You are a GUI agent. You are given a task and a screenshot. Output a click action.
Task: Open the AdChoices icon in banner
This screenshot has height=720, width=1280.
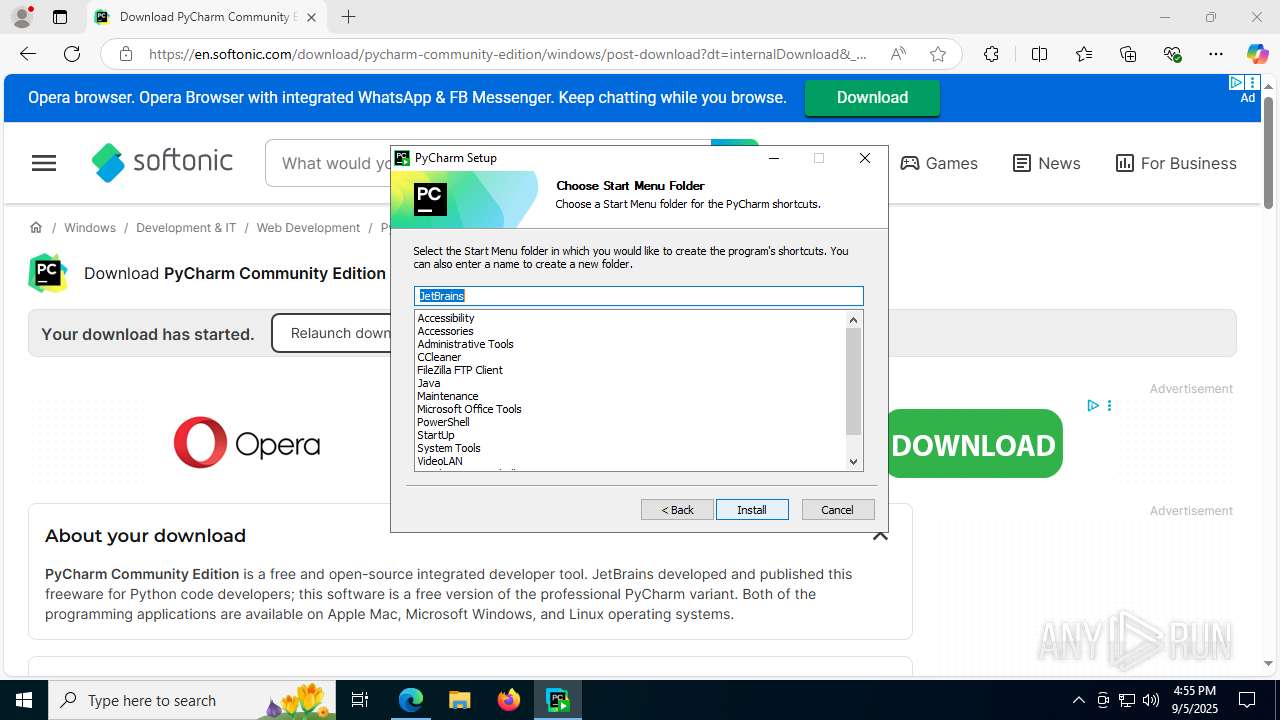point(1236,82)
